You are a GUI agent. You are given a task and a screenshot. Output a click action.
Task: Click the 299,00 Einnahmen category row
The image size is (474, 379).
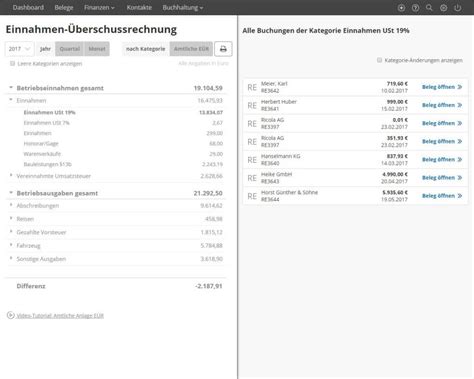123,133
